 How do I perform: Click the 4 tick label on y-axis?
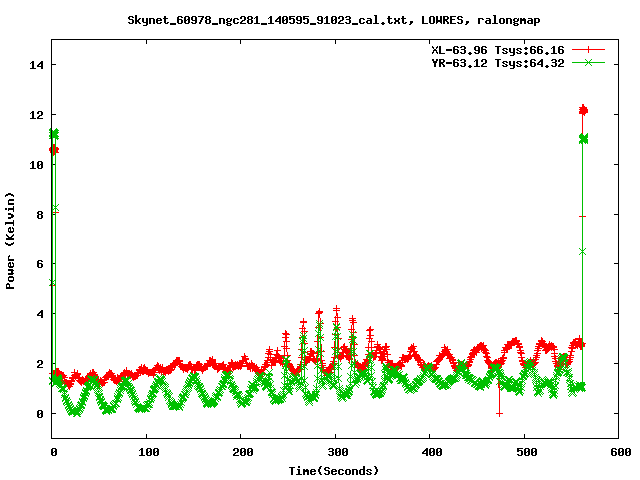[x=40, y=314]
